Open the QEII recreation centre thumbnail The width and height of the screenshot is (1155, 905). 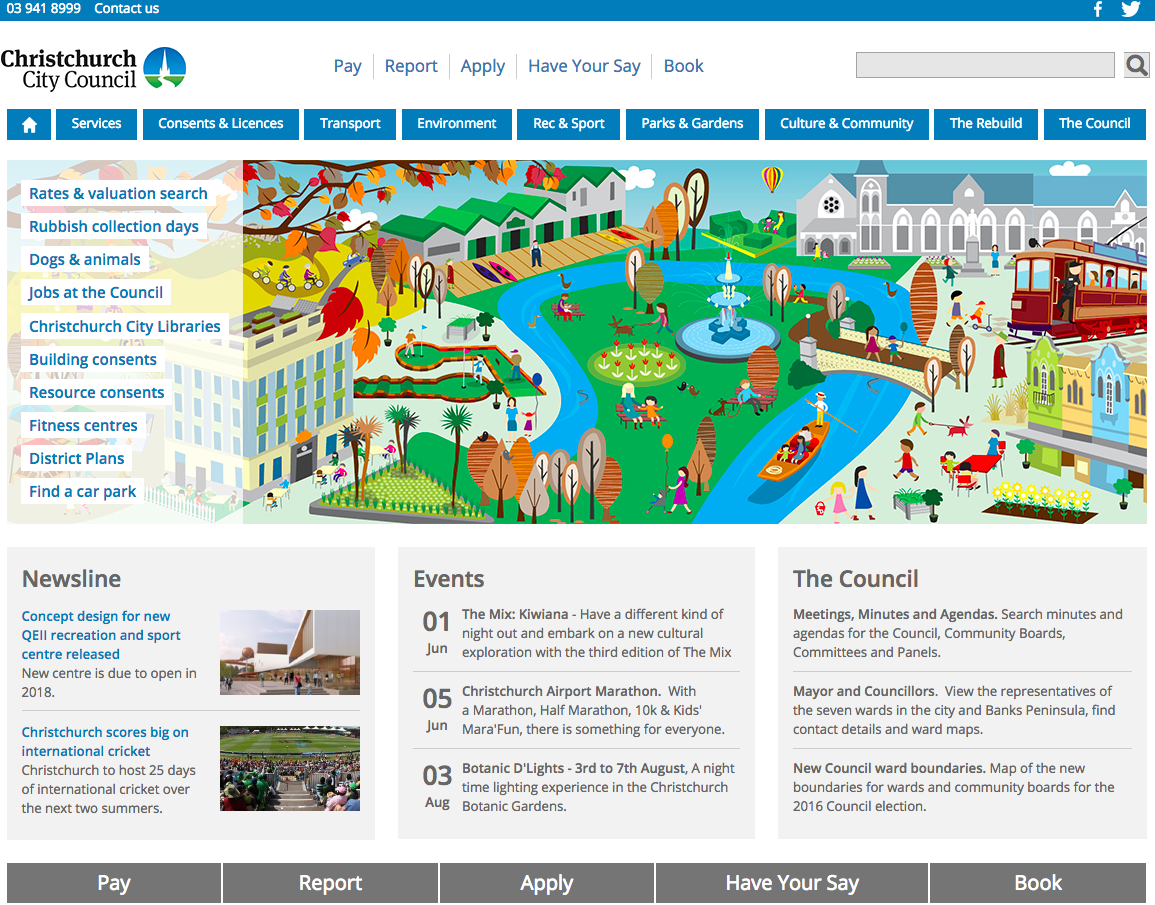tap(289, 652)
